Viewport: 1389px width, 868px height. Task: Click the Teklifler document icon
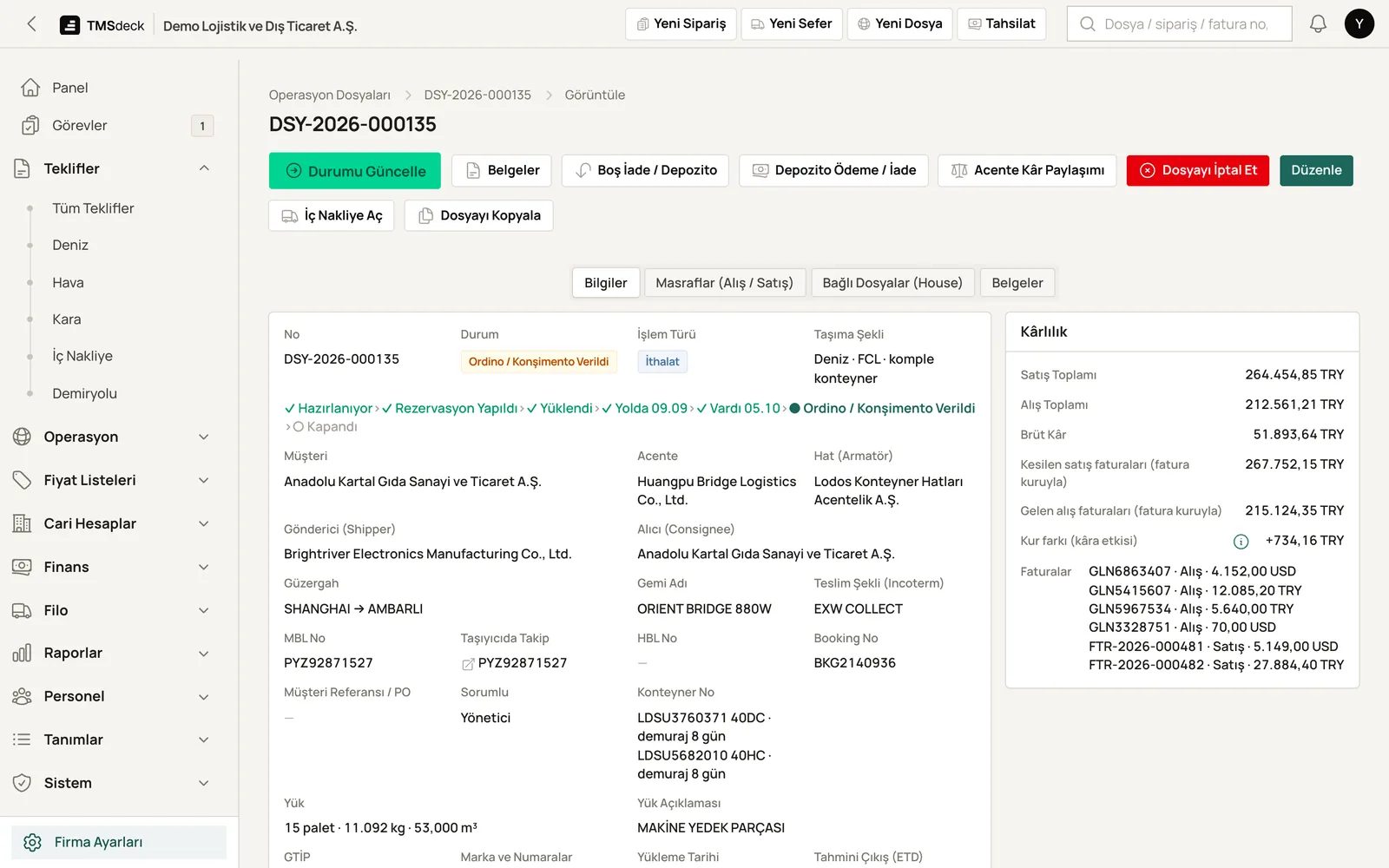(23, 168)
